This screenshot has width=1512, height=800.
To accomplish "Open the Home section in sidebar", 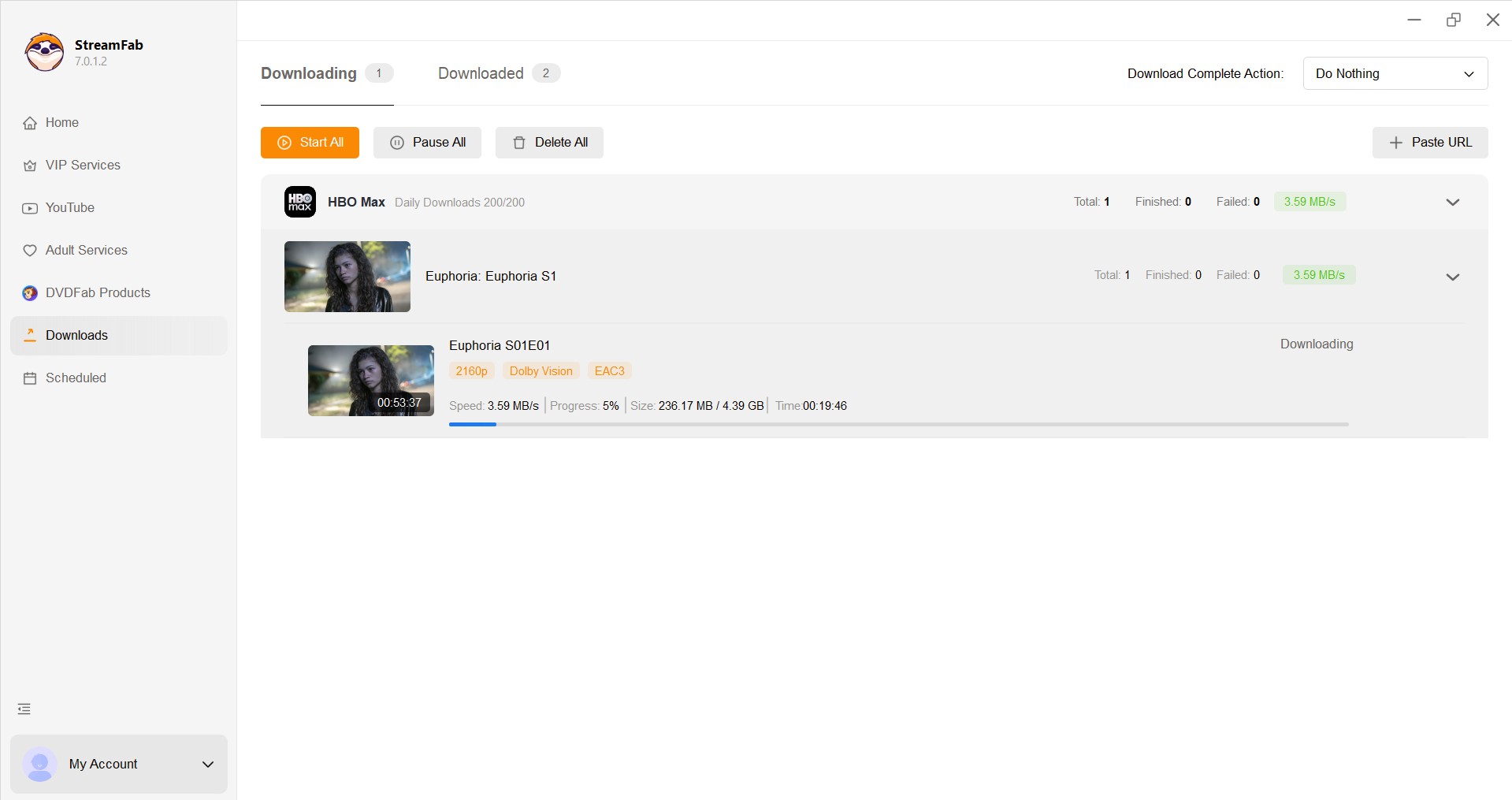I will tap(61, 122).
